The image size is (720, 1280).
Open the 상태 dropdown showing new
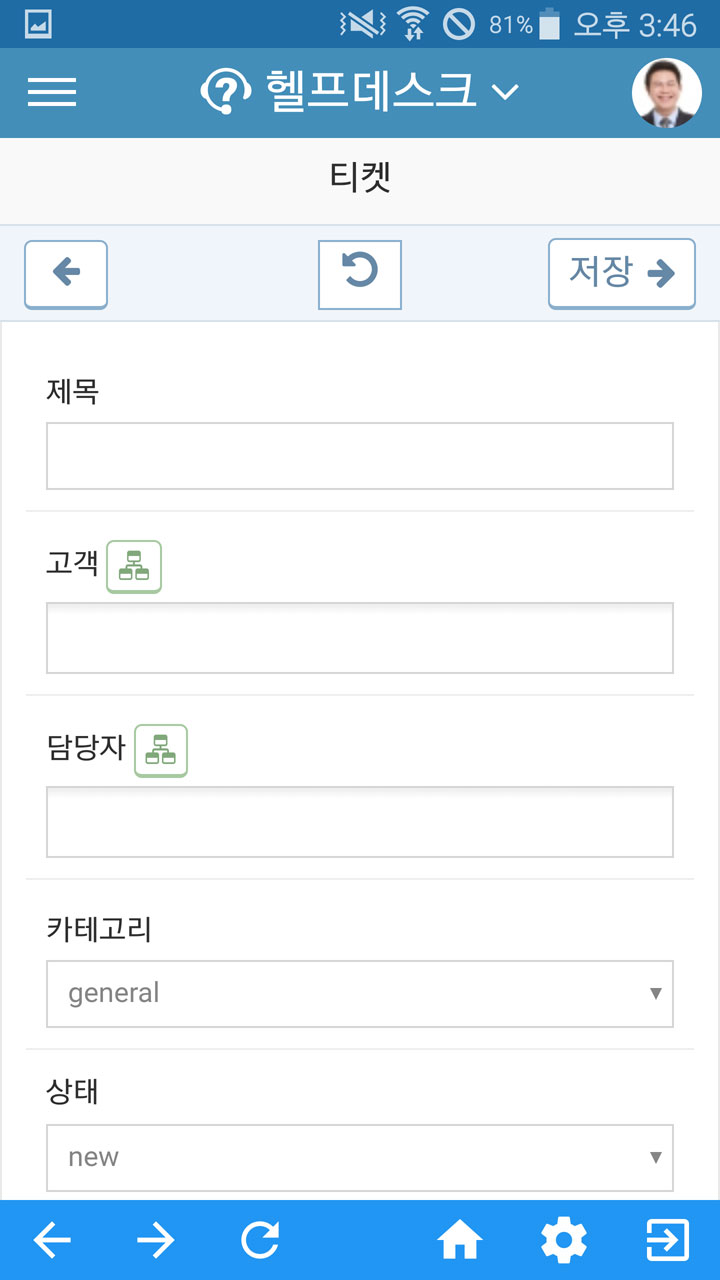[360, 1158]
